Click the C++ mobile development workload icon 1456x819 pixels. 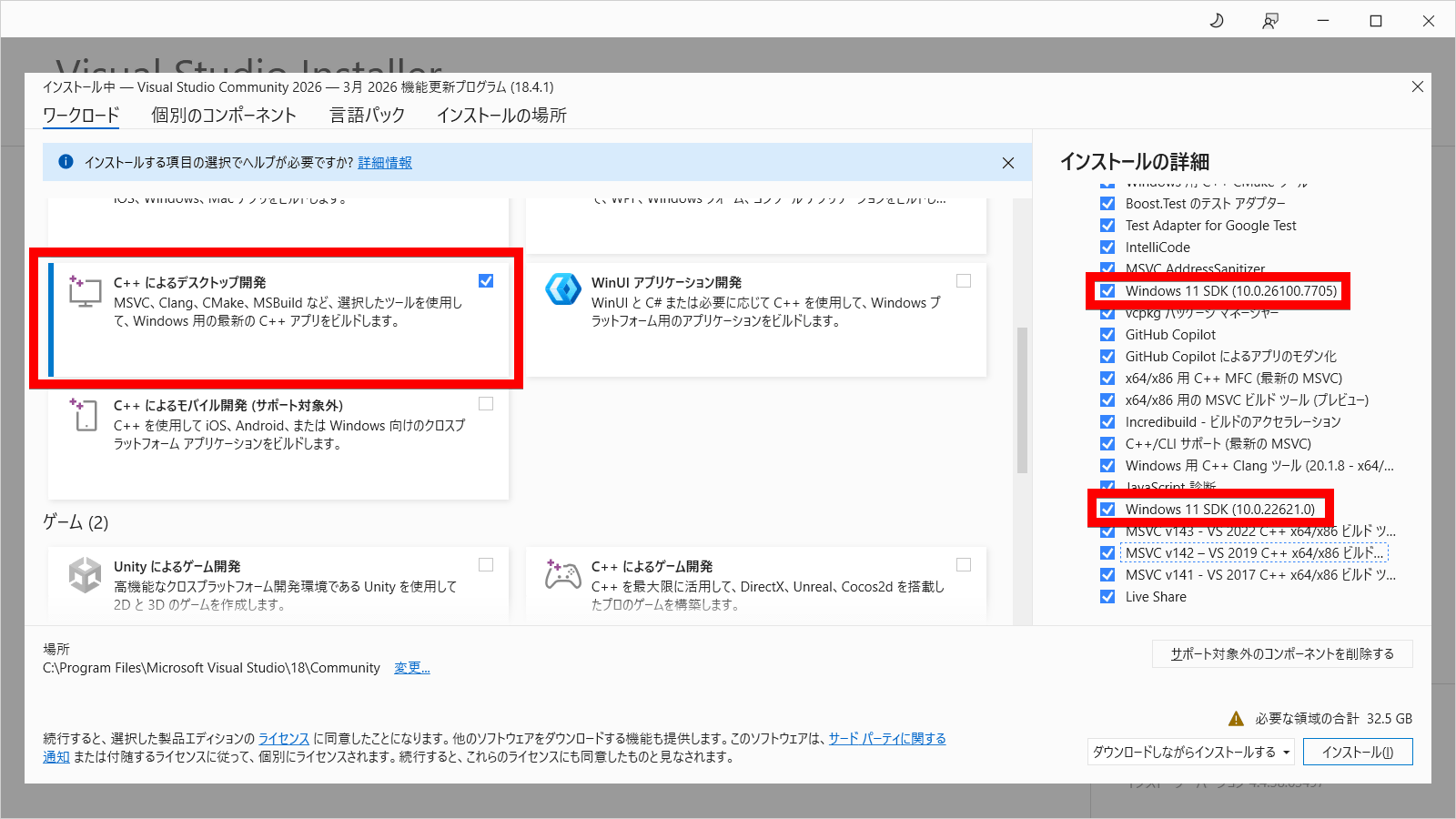[85, 414]
